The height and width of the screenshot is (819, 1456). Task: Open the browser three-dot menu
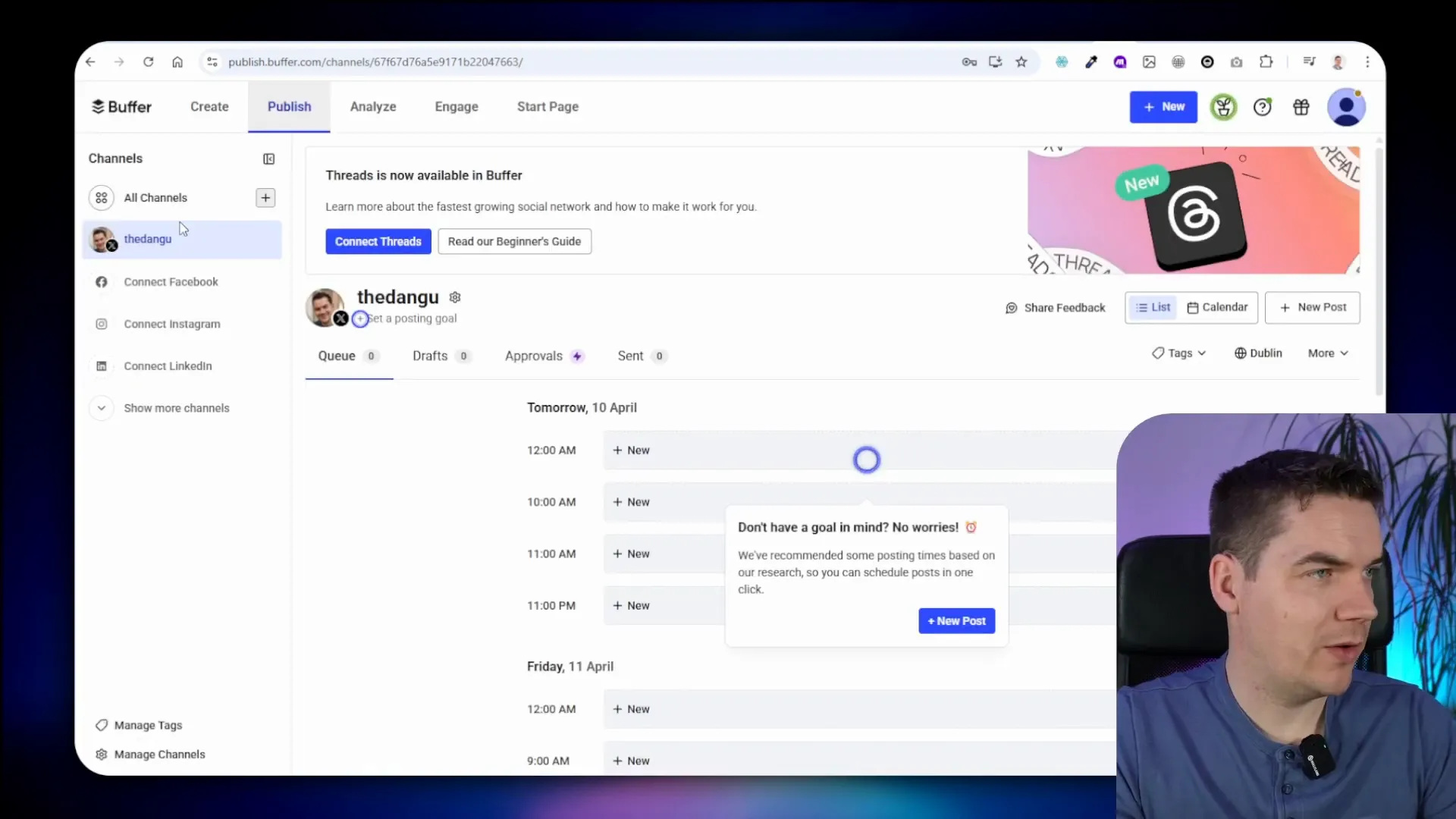click(x=1367, y=62)
